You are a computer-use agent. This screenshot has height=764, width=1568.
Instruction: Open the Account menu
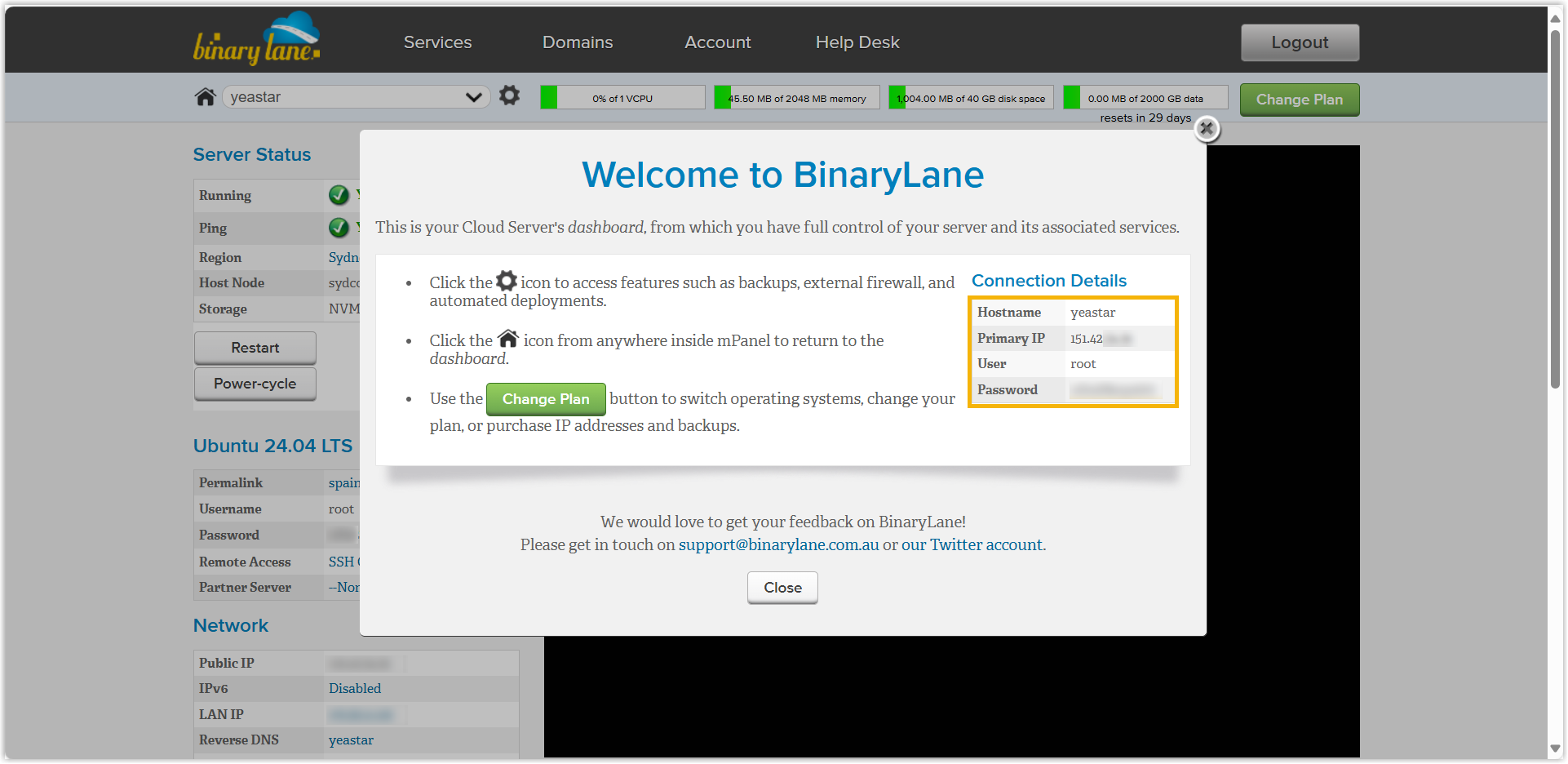717,42
